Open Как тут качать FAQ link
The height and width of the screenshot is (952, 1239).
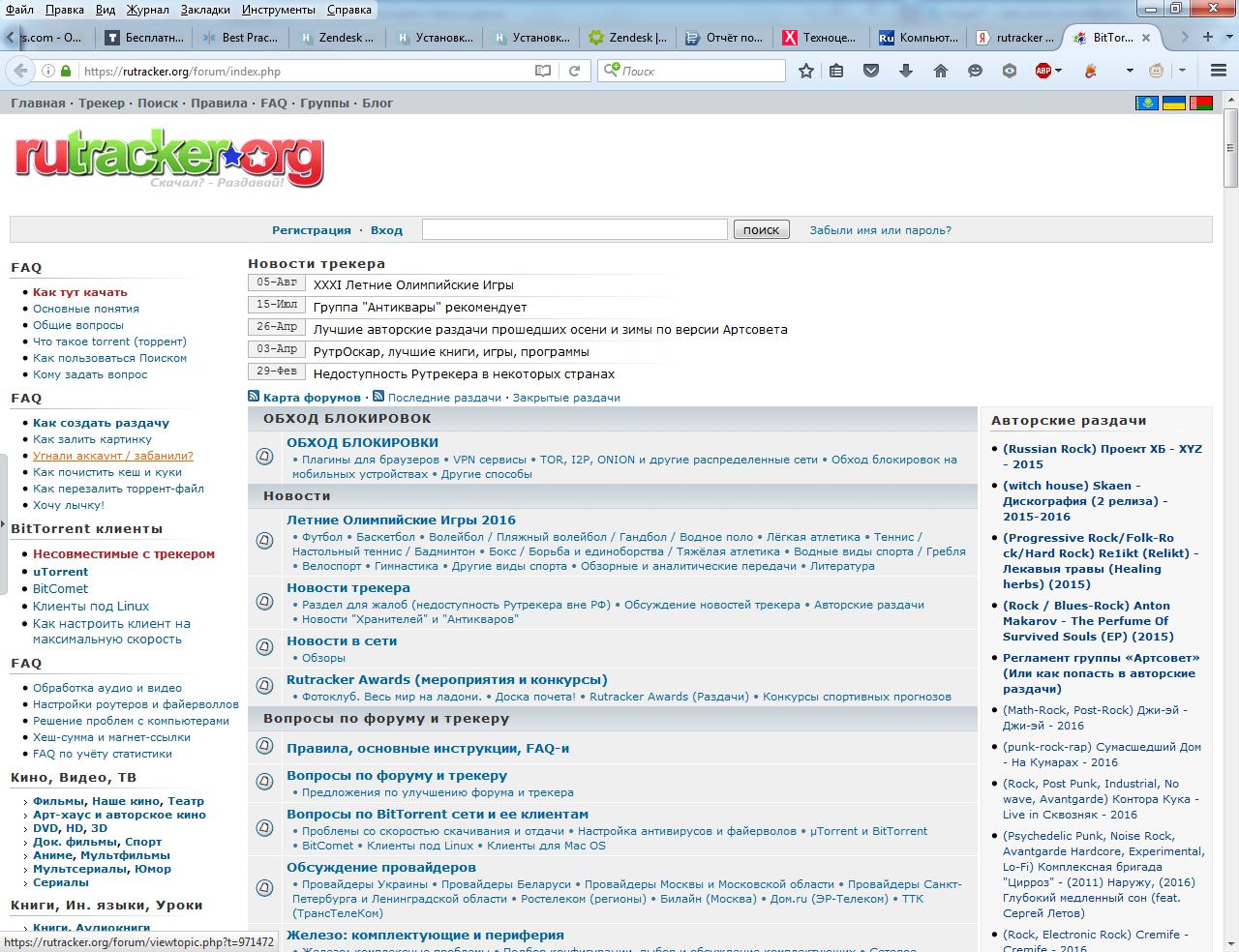point(80,292)
